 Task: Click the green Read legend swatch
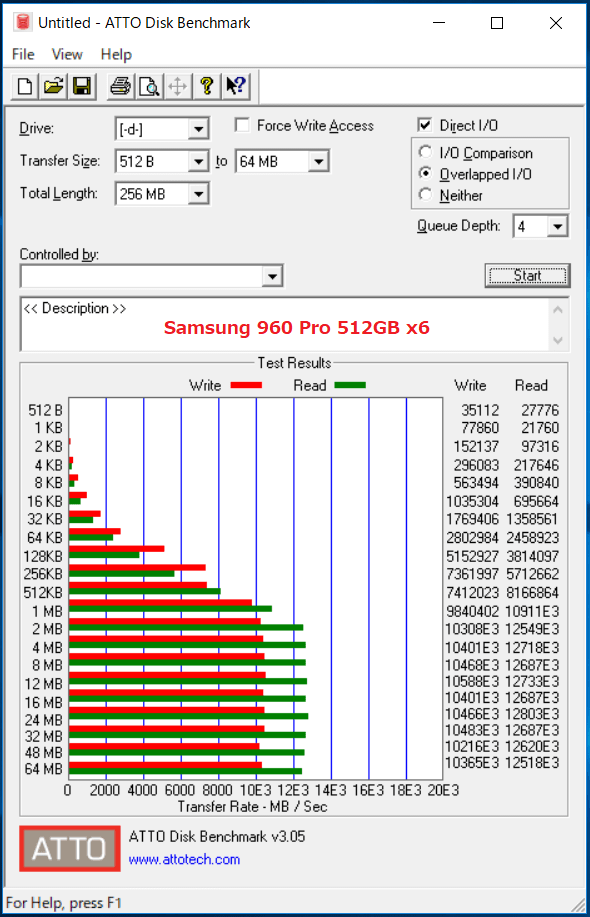click(350, 385)
